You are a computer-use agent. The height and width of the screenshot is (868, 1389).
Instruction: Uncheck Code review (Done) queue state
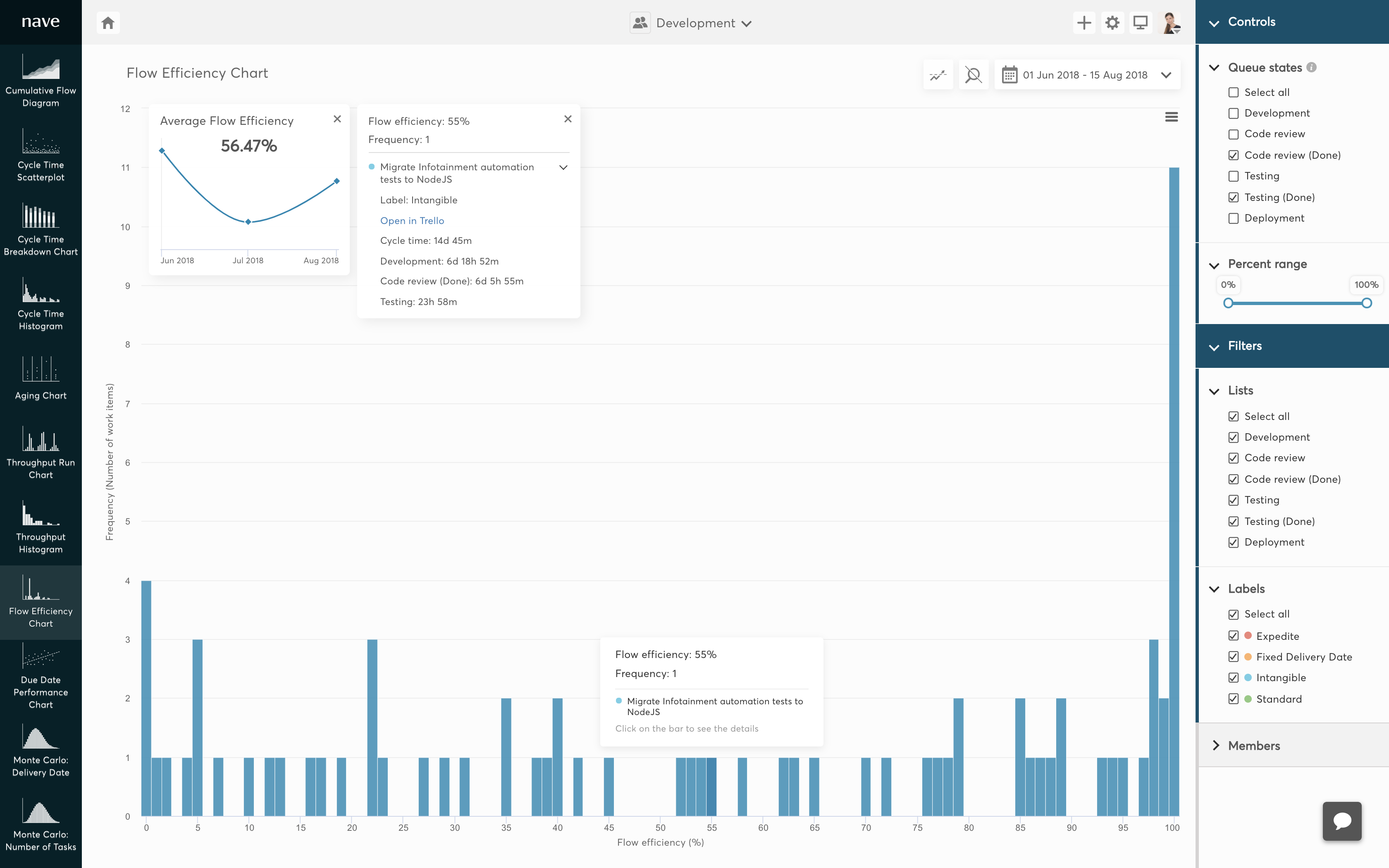point(1234,155)
